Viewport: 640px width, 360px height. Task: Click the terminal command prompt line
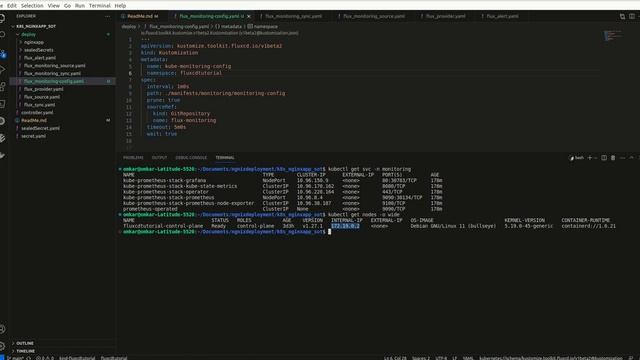[x=227, y=232]
